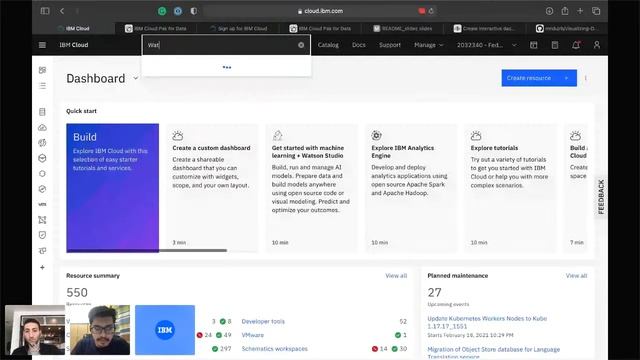Viewport: 640px width, 360px height.
Task: Click View all in Resource summary
Action: pyautogui.click(x=396, y=276)
